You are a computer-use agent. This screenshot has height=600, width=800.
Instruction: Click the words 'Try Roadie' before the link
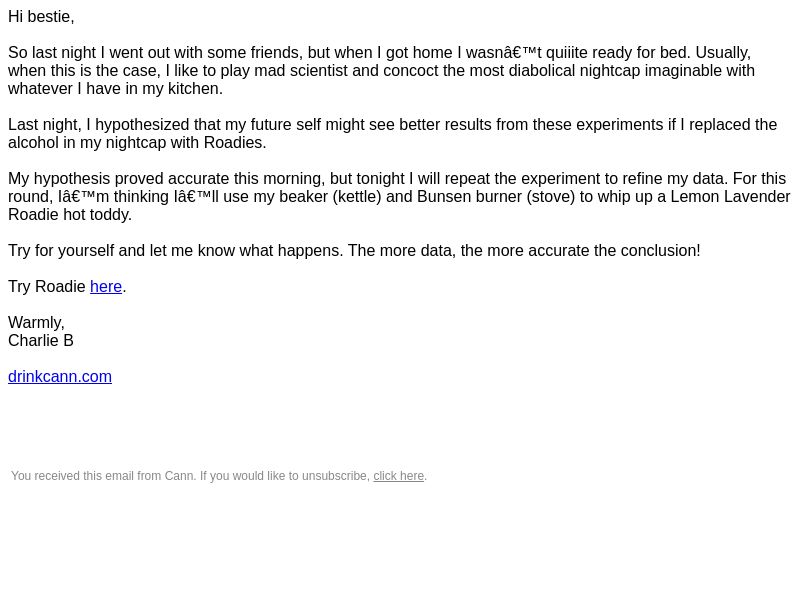[x=47, y=287]
